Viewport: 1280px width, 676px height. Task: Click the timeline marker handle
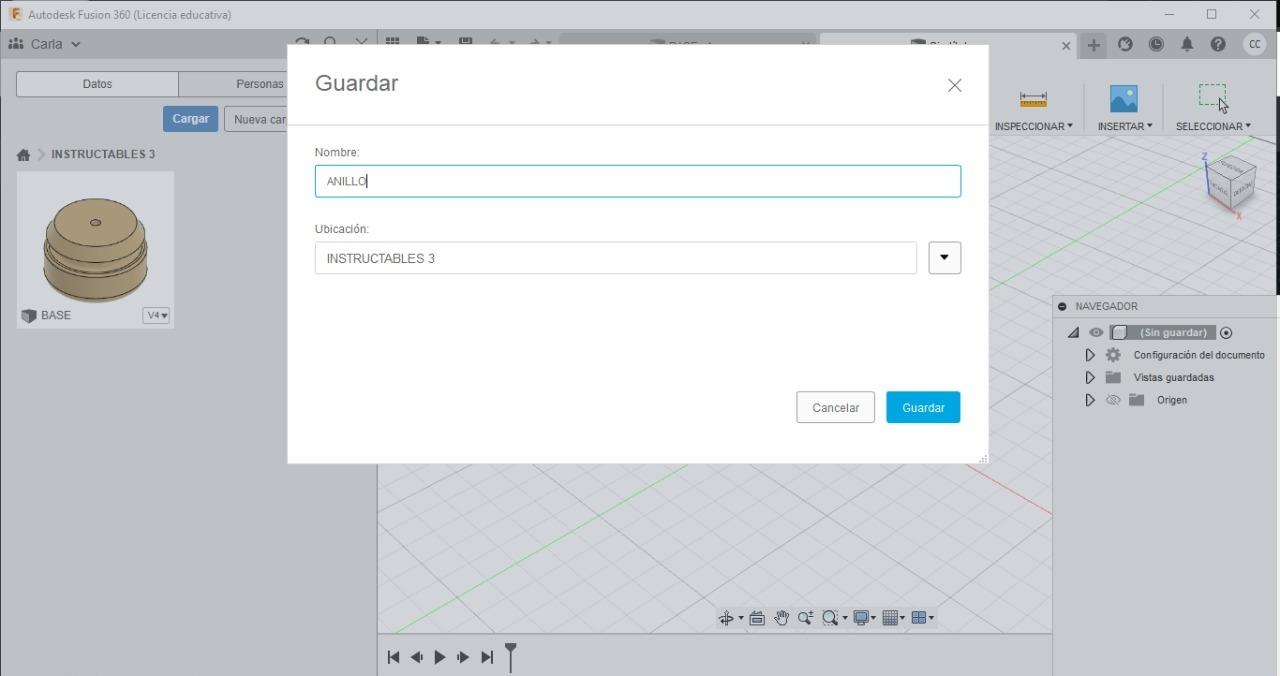pyautogui.click(x=511, y=656)
